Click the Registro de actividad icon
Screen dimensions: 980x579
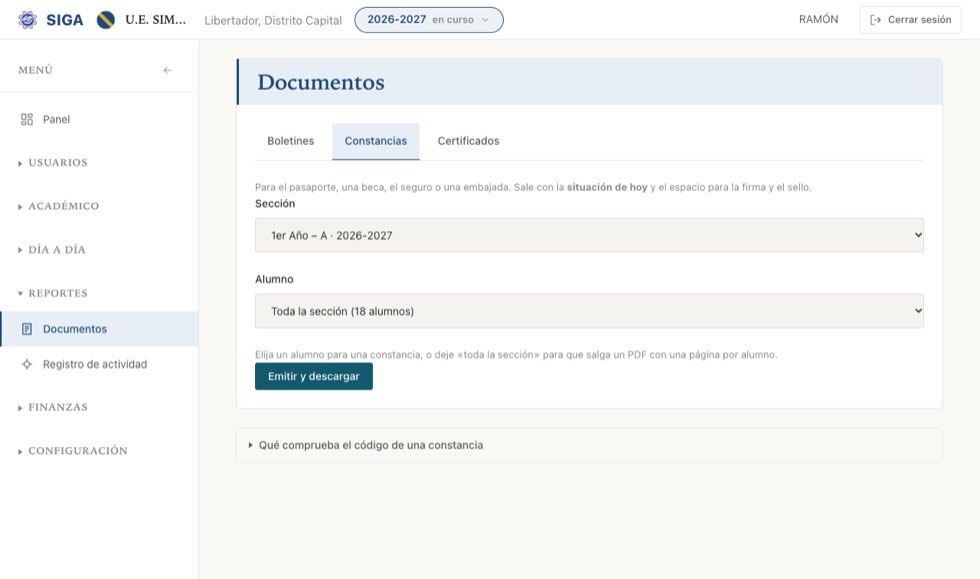[x=27, y=364]
